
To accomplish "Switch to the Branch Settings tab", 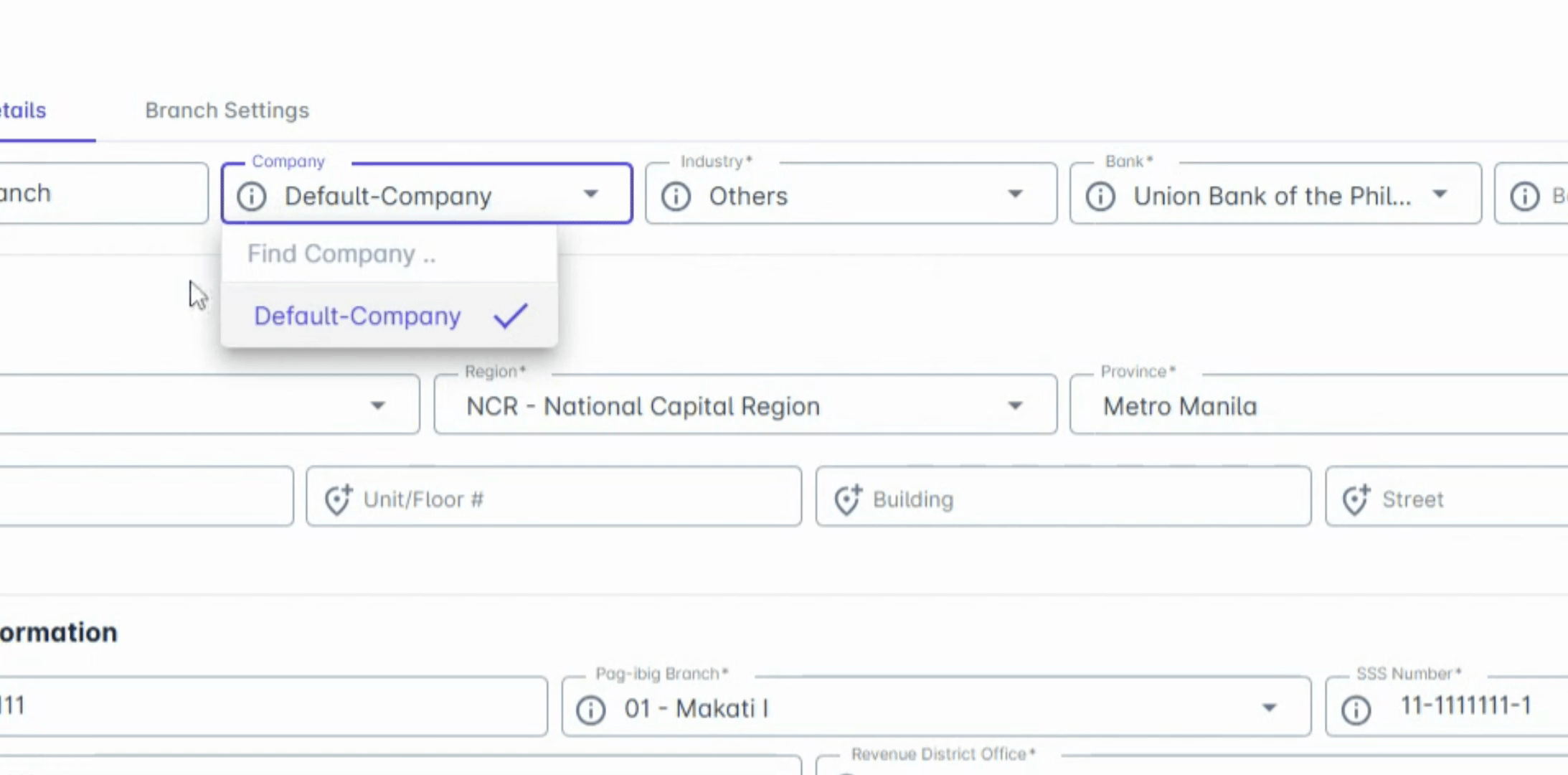I will pyautogui.click(x=227, y=111).
